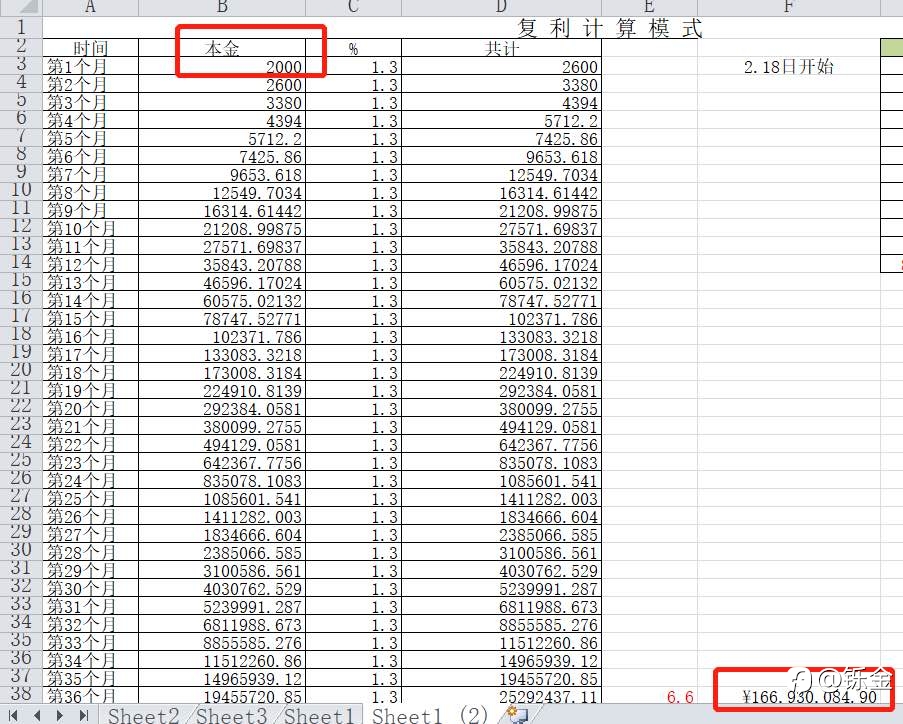The width and height of the screenshot is (903, 724).
Task: Click the 共计 header cell
Action: click(501, 48)
